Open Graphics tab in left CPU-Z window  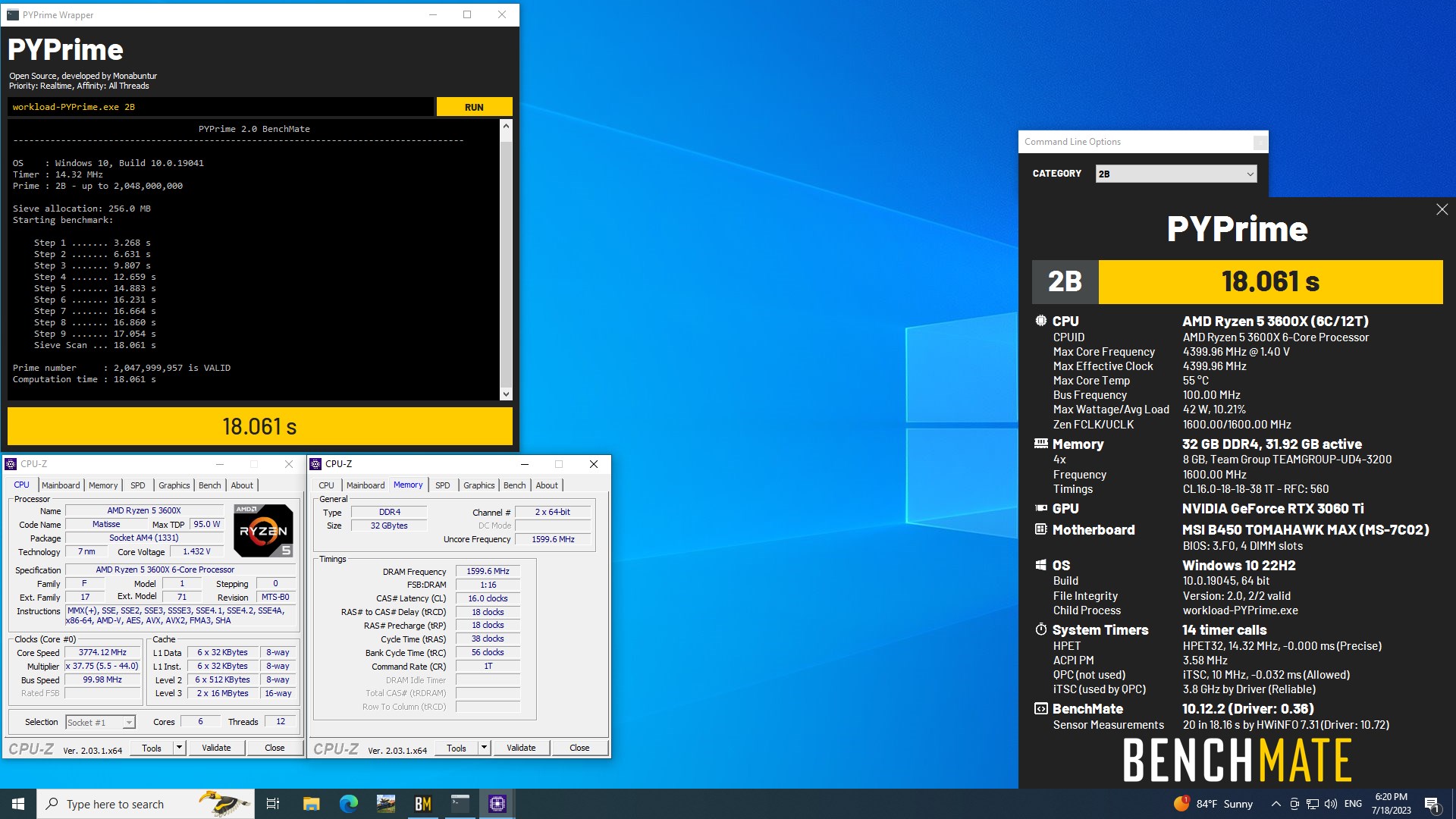174,485
